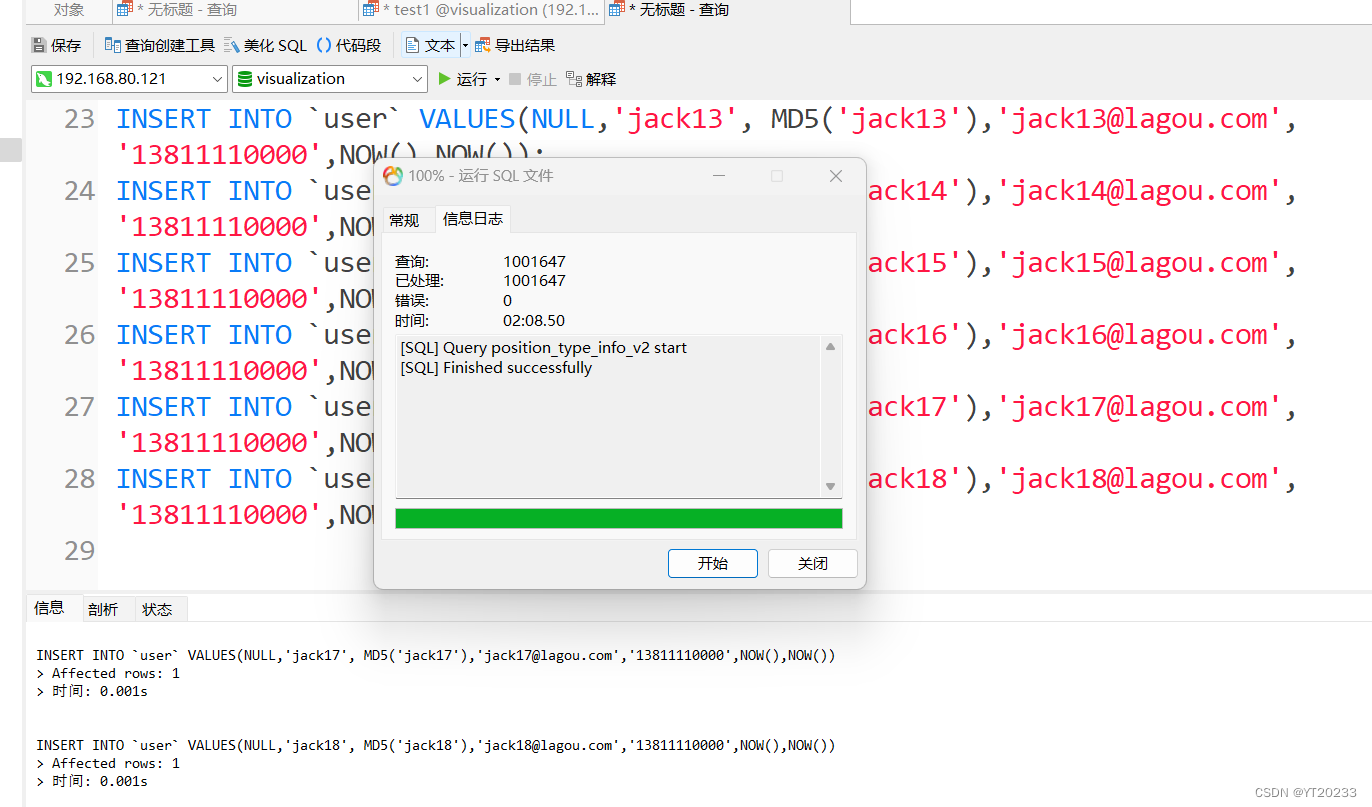Click the '[SQL] Finished successfully' log line

point(496,368)
